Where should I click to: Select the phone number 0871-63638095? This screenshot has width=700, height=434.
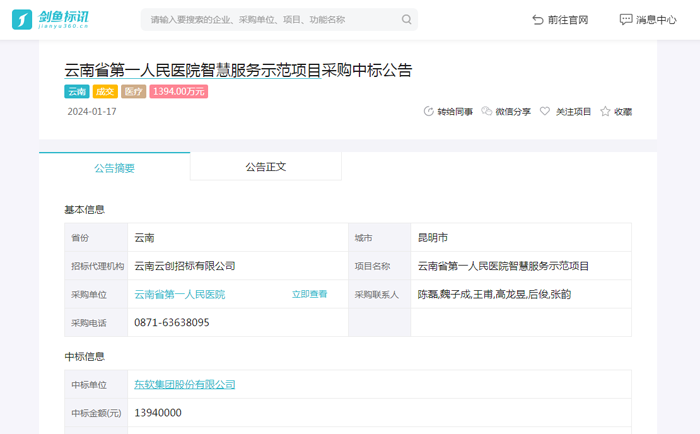tap(172, 322)
